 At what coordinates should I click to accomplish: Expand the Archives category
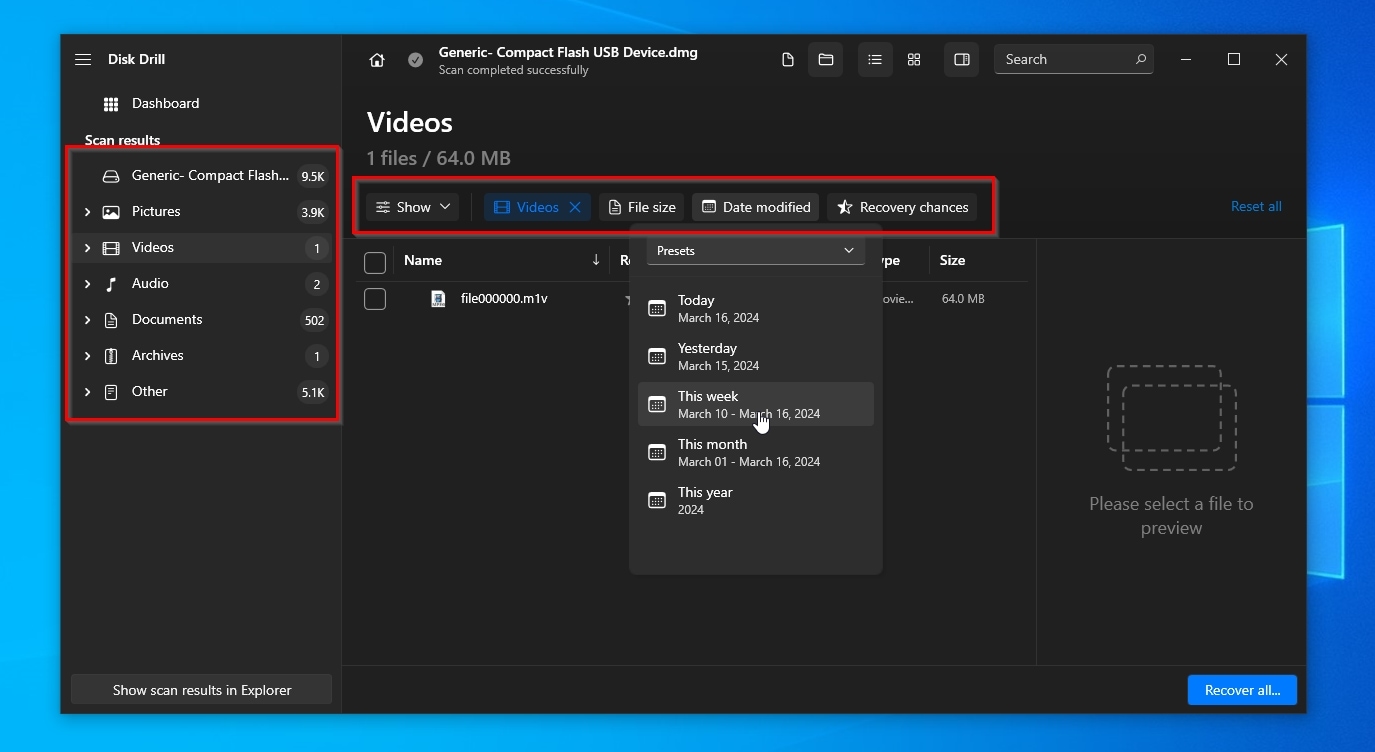pos(87,356)
